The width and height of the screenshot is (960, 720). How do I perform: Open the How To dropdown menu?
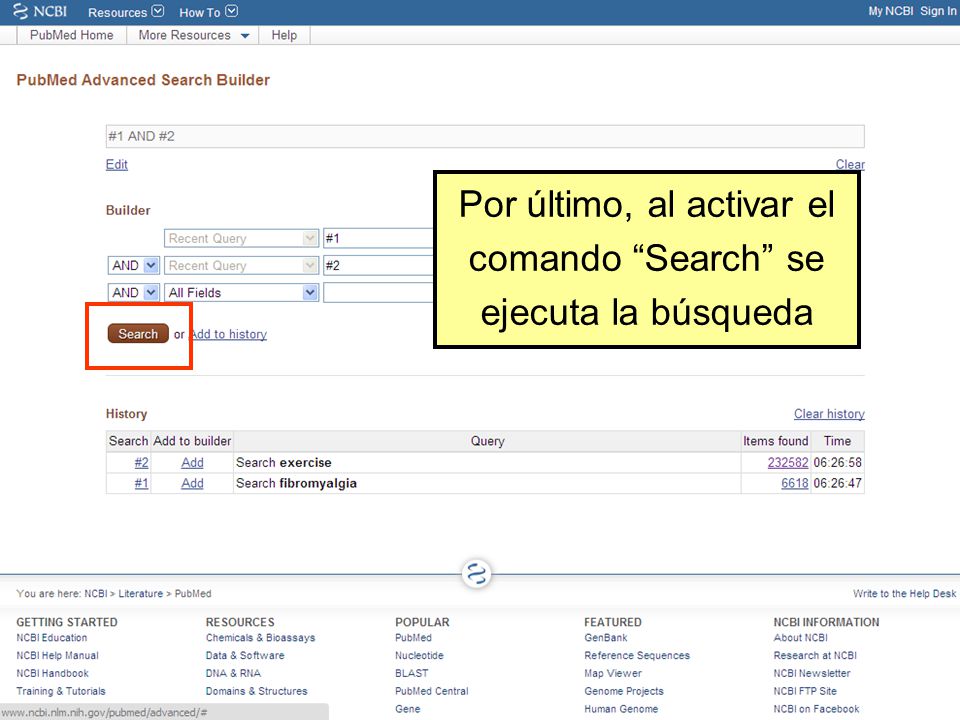point(208,12)
